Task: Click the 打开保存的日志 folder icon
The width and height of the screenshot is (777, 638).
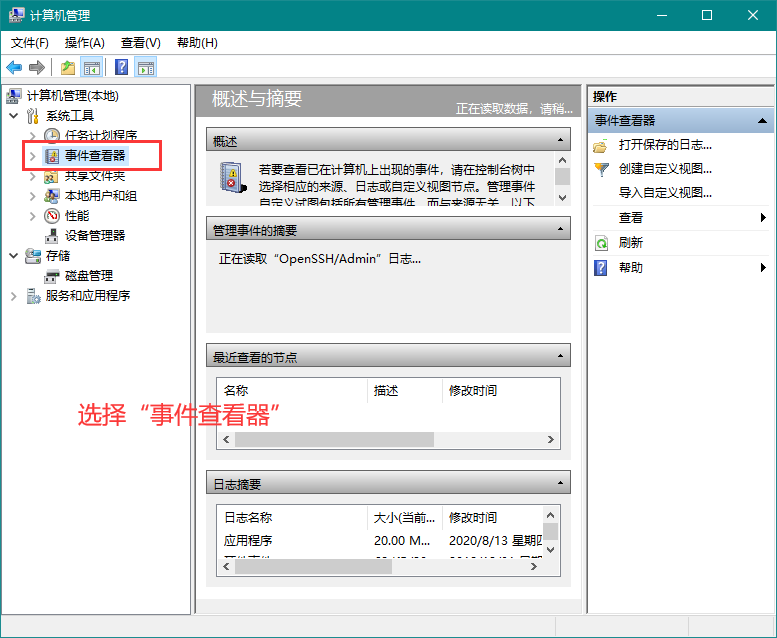Action: tap(600, 146)
